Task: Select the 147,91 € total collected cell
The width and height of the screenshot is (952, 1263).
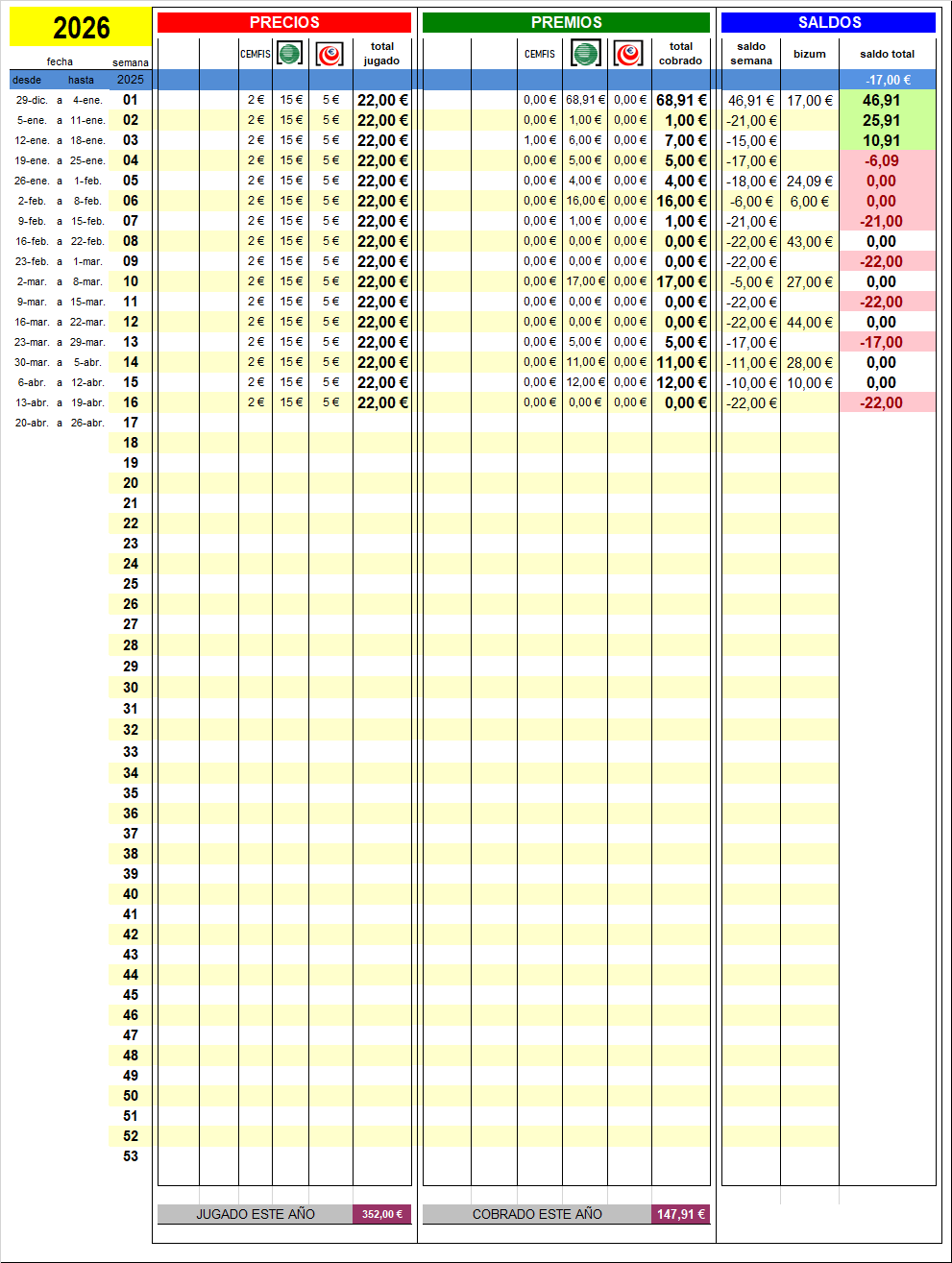Action: coord(680,1214)
